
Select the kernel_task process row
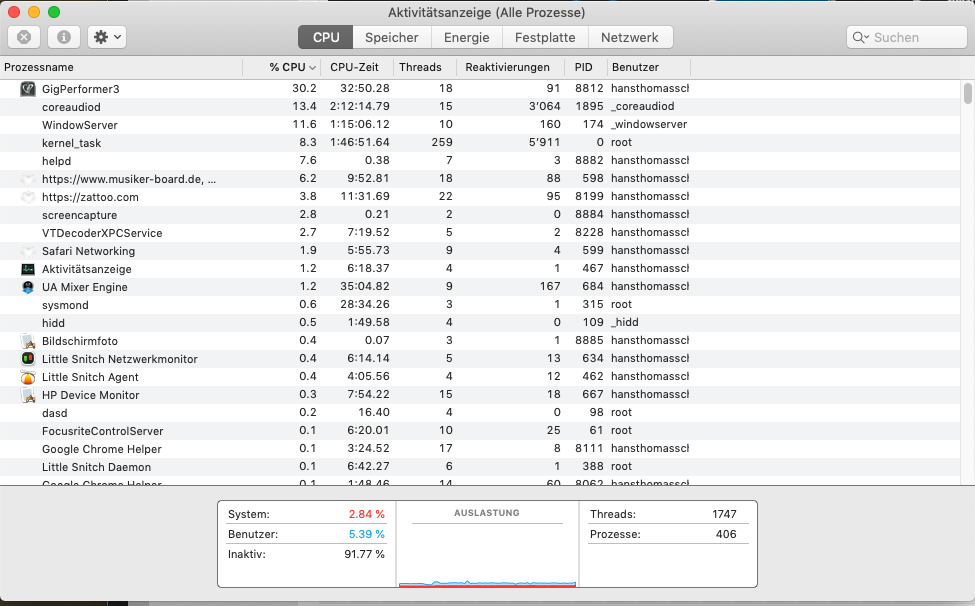pyautogui.click(x=480, y=143)
